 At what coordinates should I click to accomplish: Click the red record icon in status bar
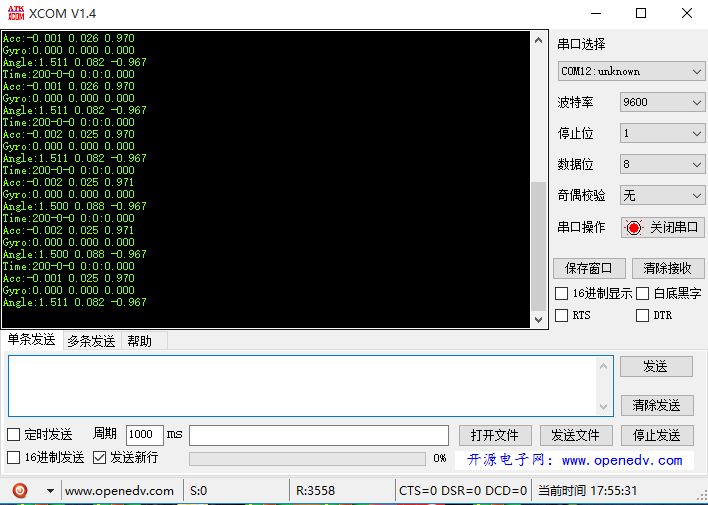tap(20, 490)
